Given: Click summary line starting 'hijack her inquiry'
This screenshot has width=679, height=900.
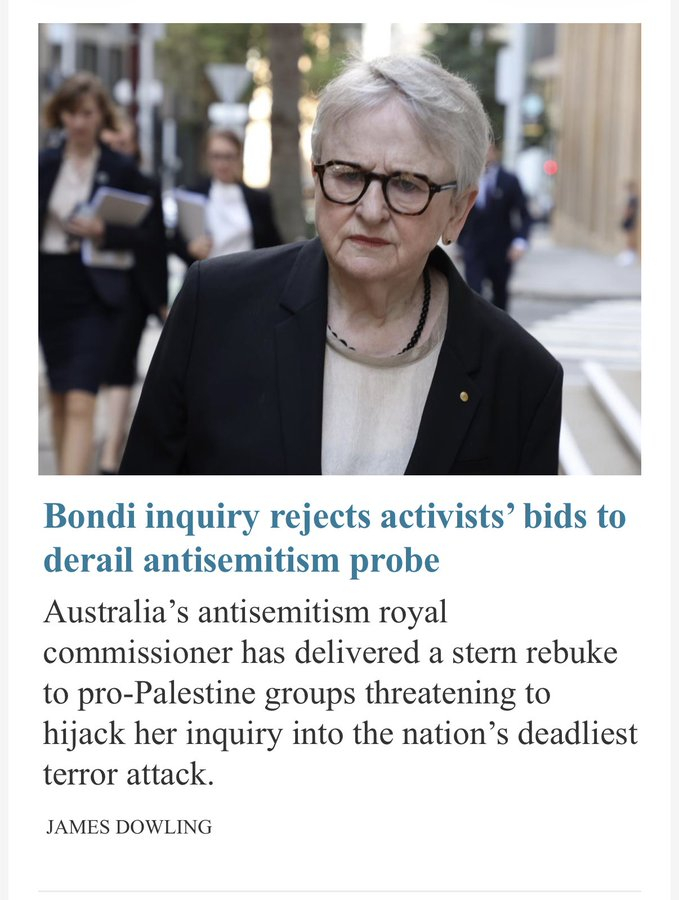Looking at the screenshot, I should coord(340,734).
